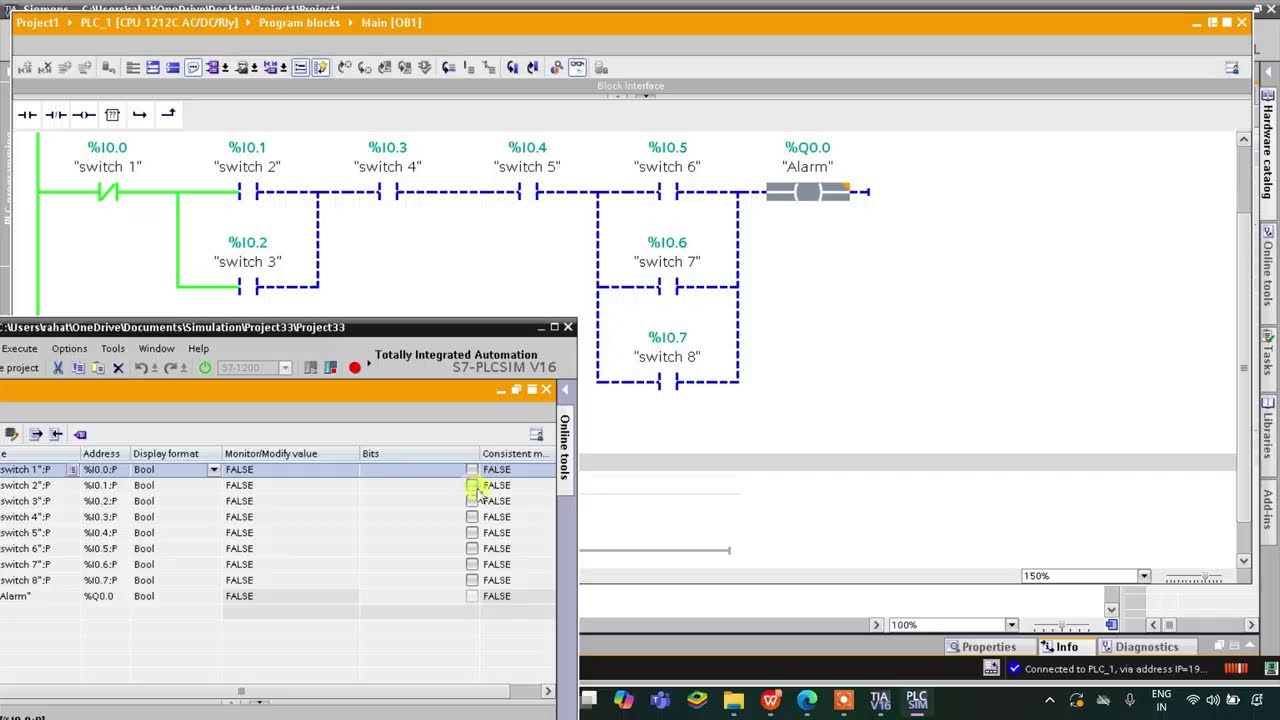Click the editor toolbar options icon at far right

click(1232, 67)
